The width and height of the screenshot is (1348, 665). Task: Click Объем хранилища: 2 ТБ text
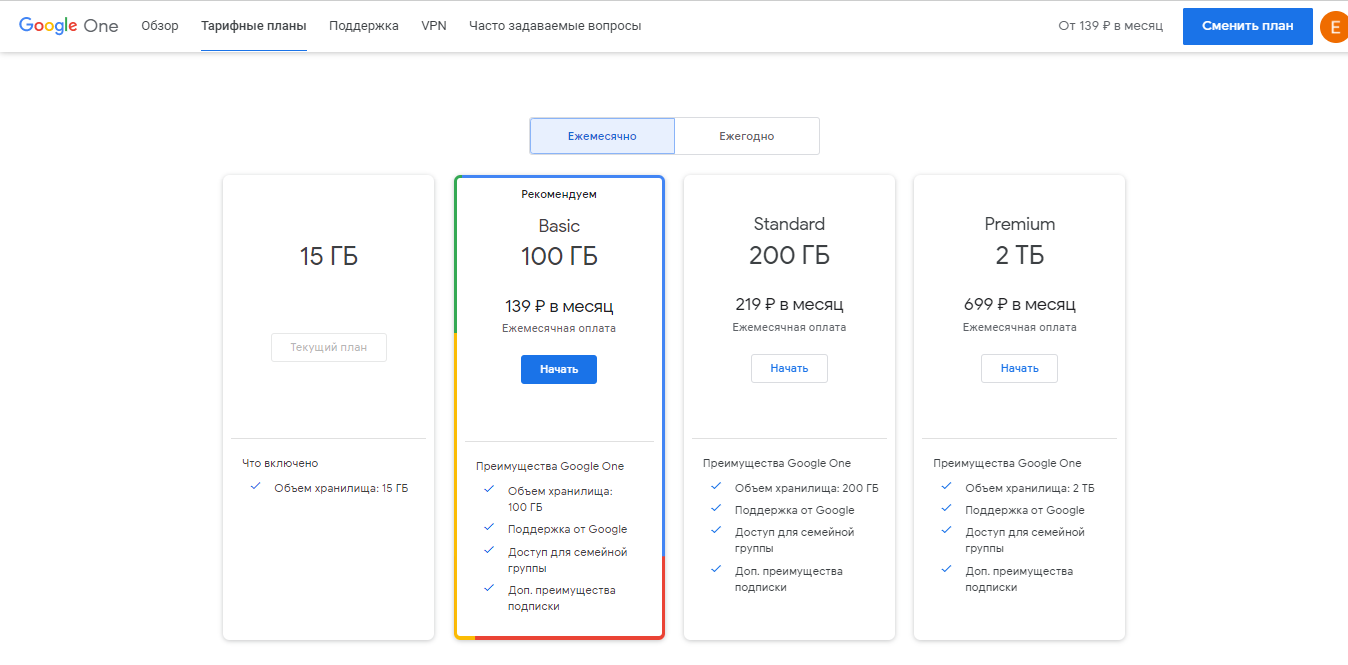[1030, 488]
